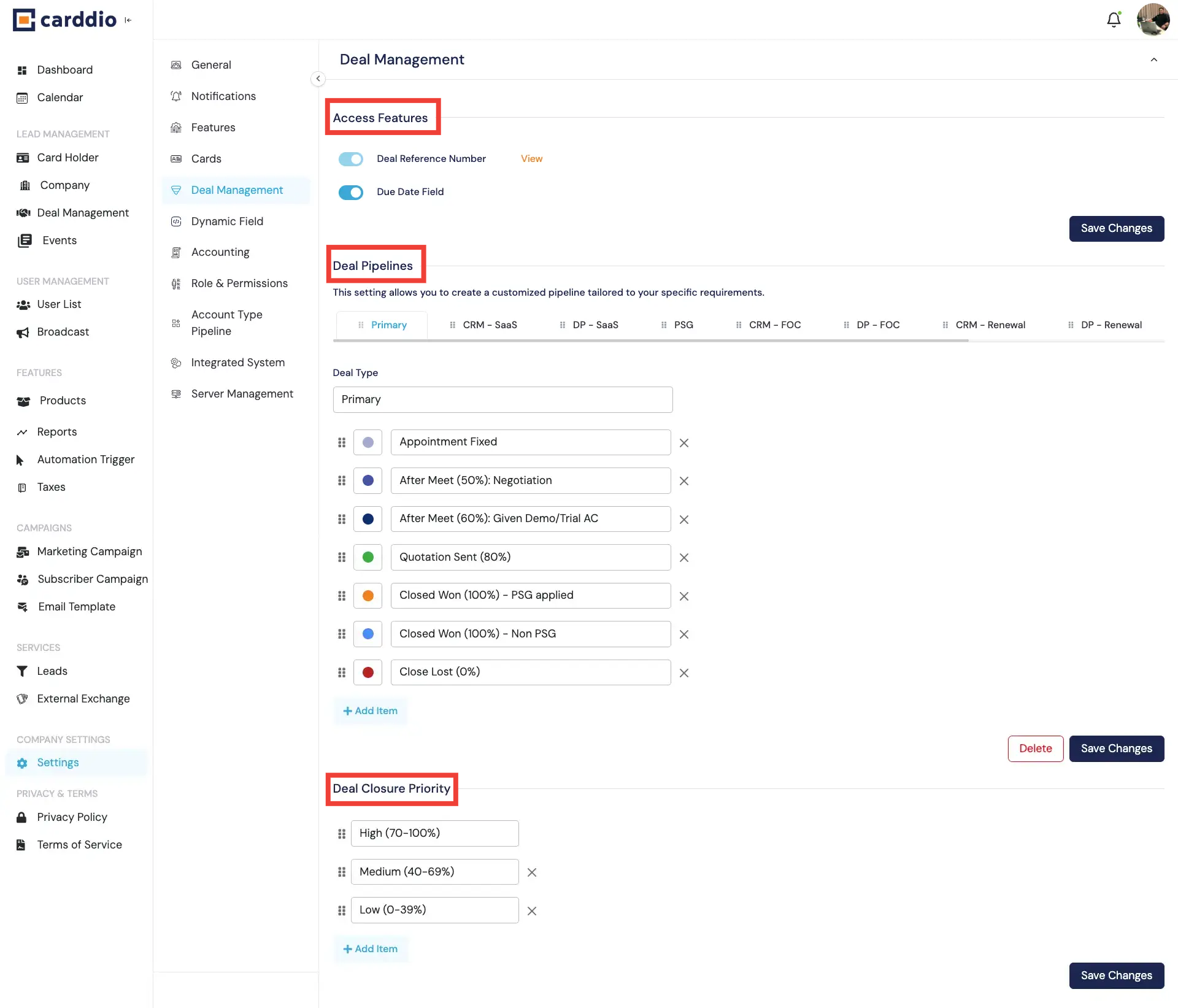Image resolution: width=1178 pixels, height=1008 pixels.
Task: Click the notification bell icon
Action: coord(1113,20)
